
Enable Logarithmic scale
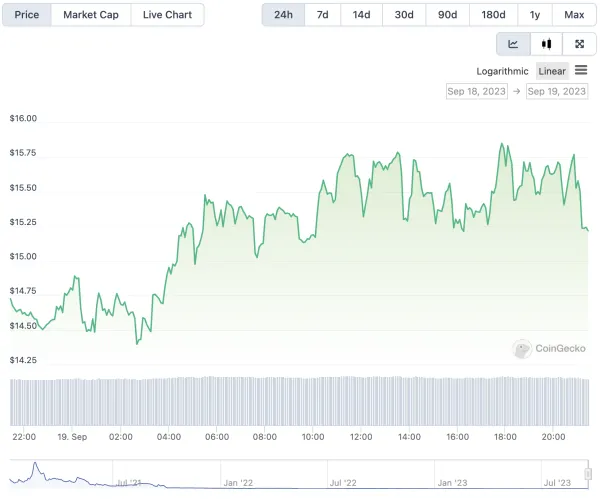click(x=502, y=71)
